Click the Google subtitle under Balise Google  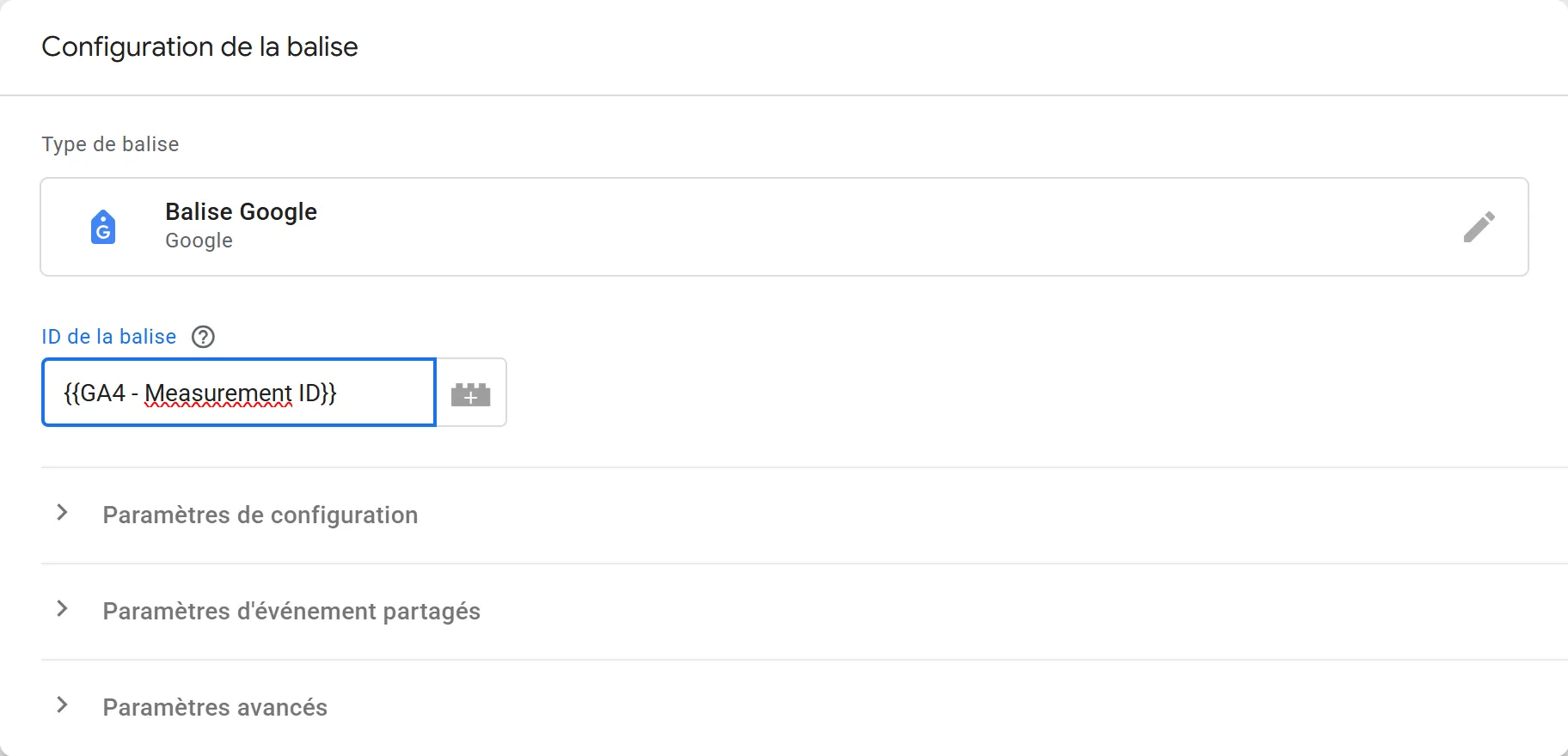[198, 241]
